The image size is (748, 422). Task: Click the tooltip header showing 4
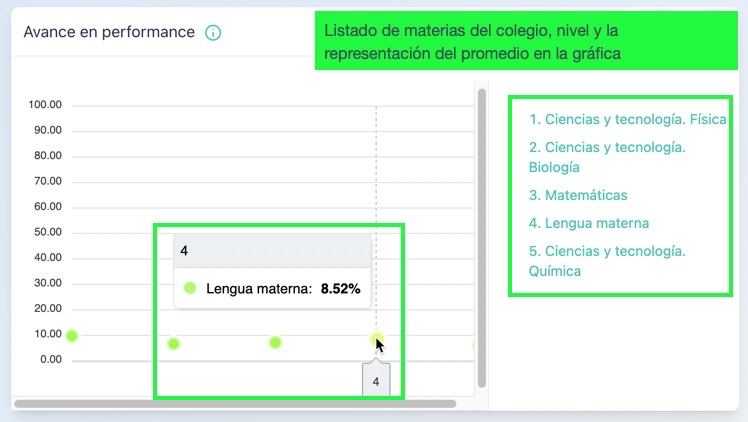[271, 250]
